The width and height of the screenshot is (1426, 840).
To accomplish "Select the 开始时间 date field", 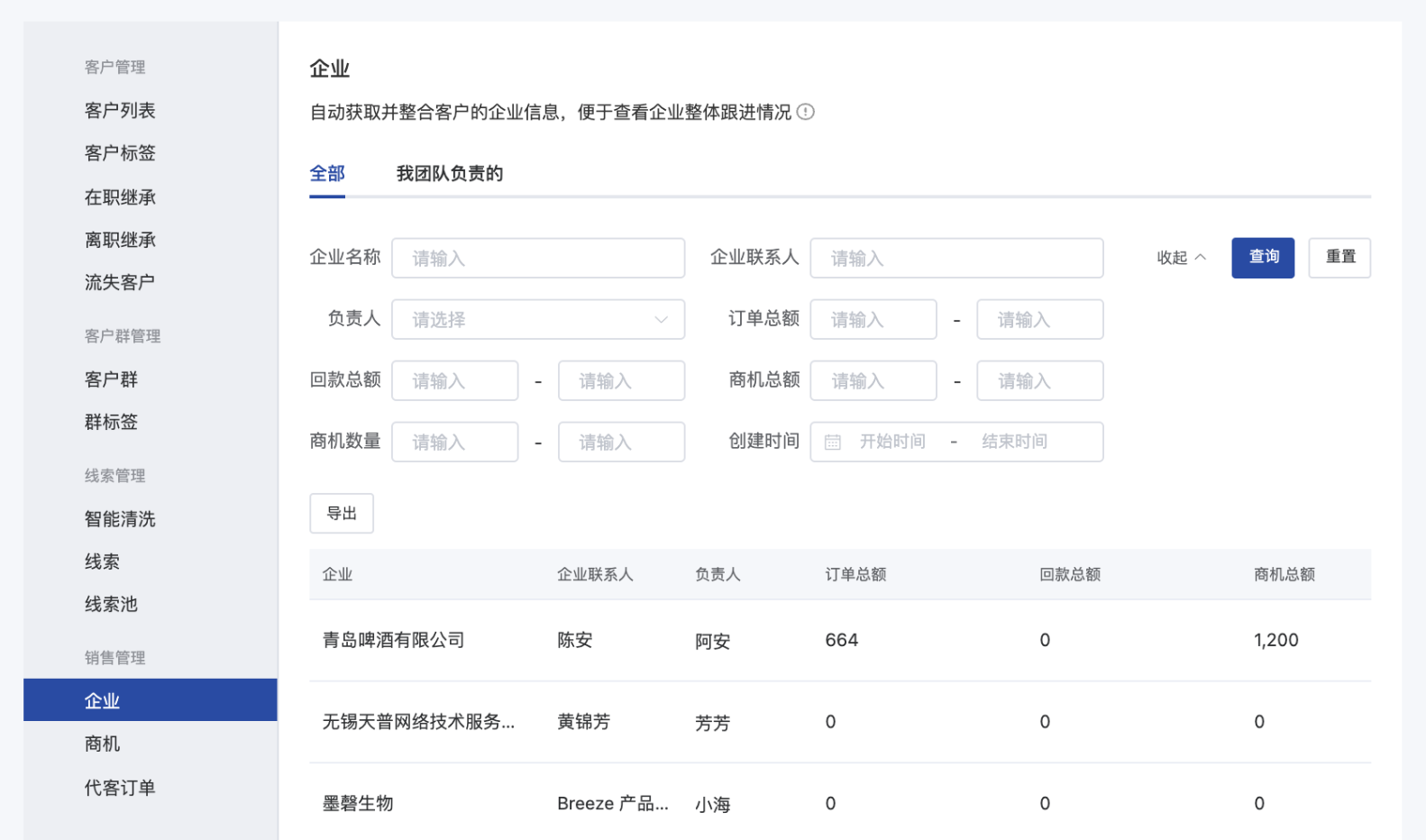I will (892, 442).
